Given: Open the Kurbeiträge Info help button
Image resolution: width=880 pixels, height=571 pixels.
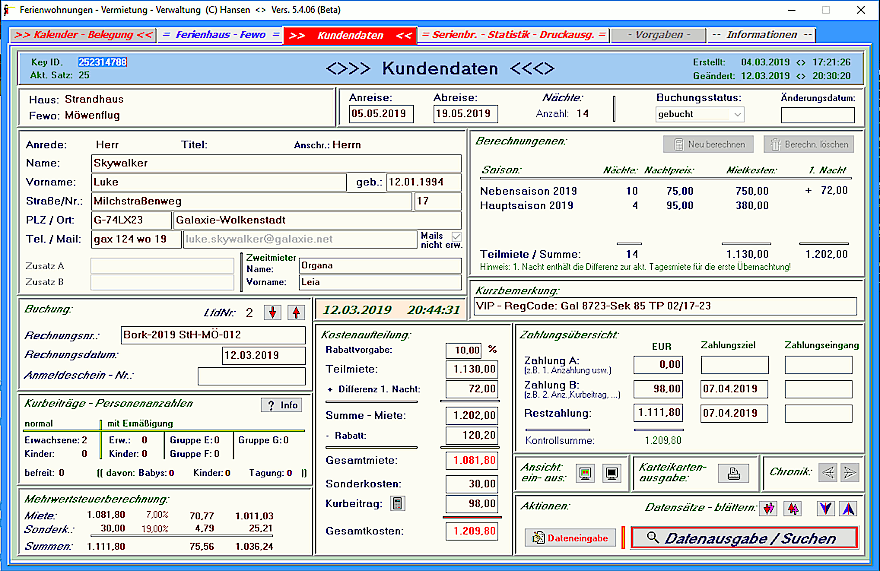Looking at the screenshot, I should pyautogui.click(x=281, y=405).
